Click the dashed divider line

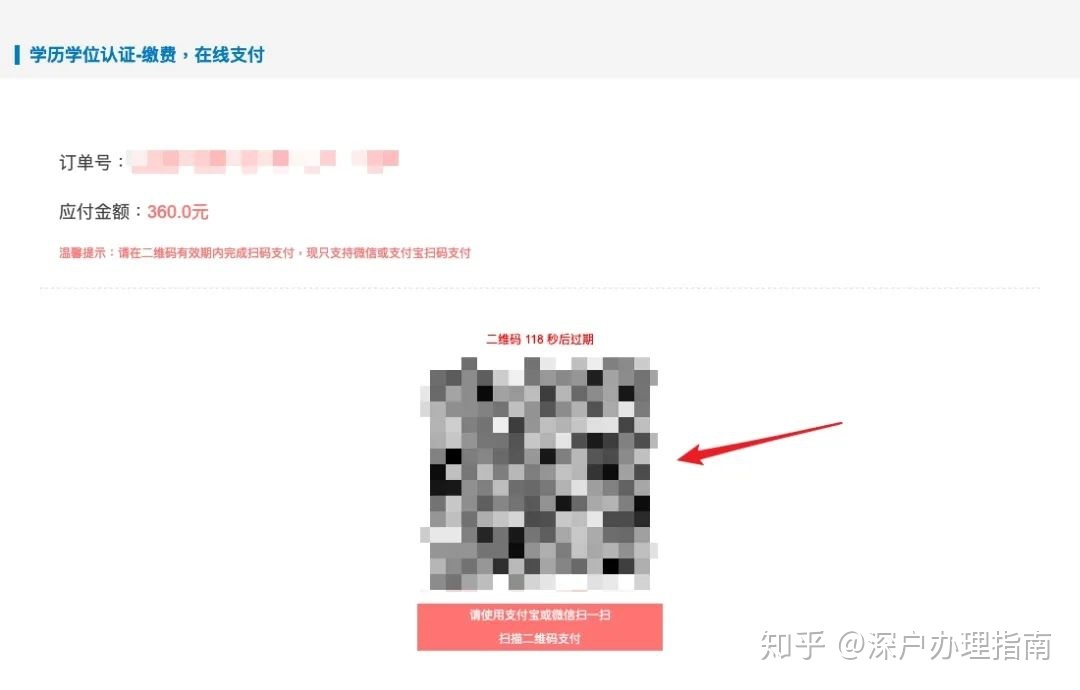pyautogui.click(x=540, y=289)
